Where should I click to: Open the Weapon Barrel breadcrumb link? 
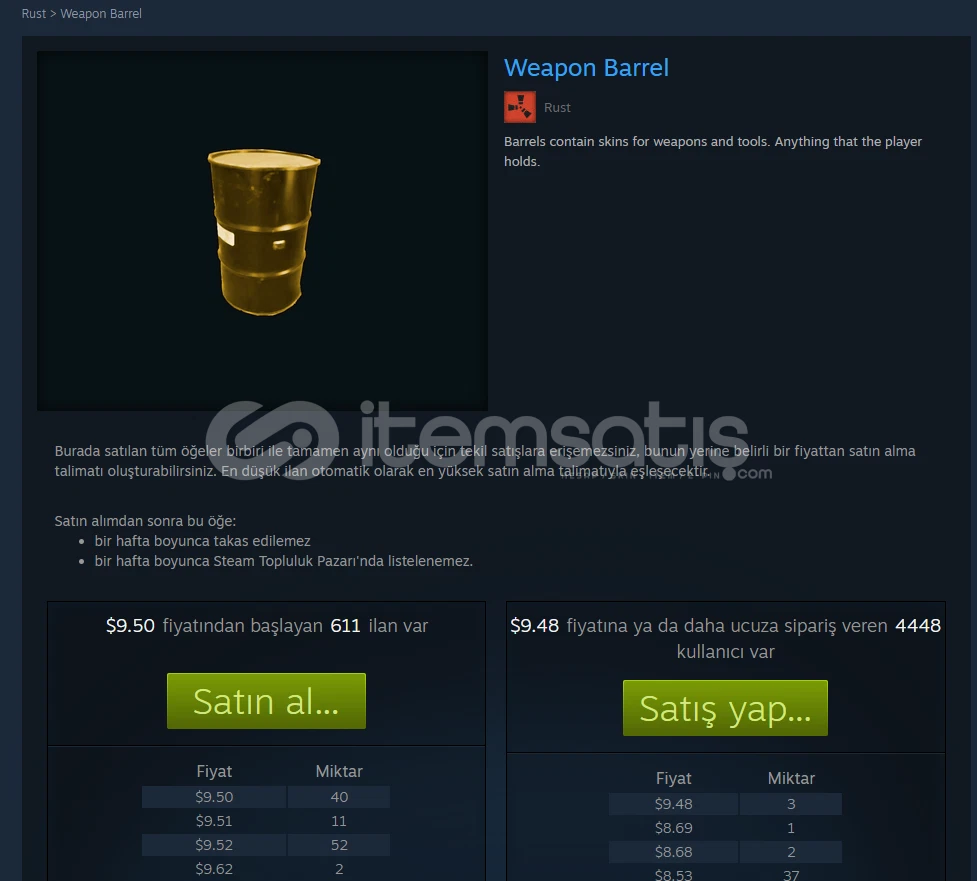pyautogui.click(x=101, y=14)
